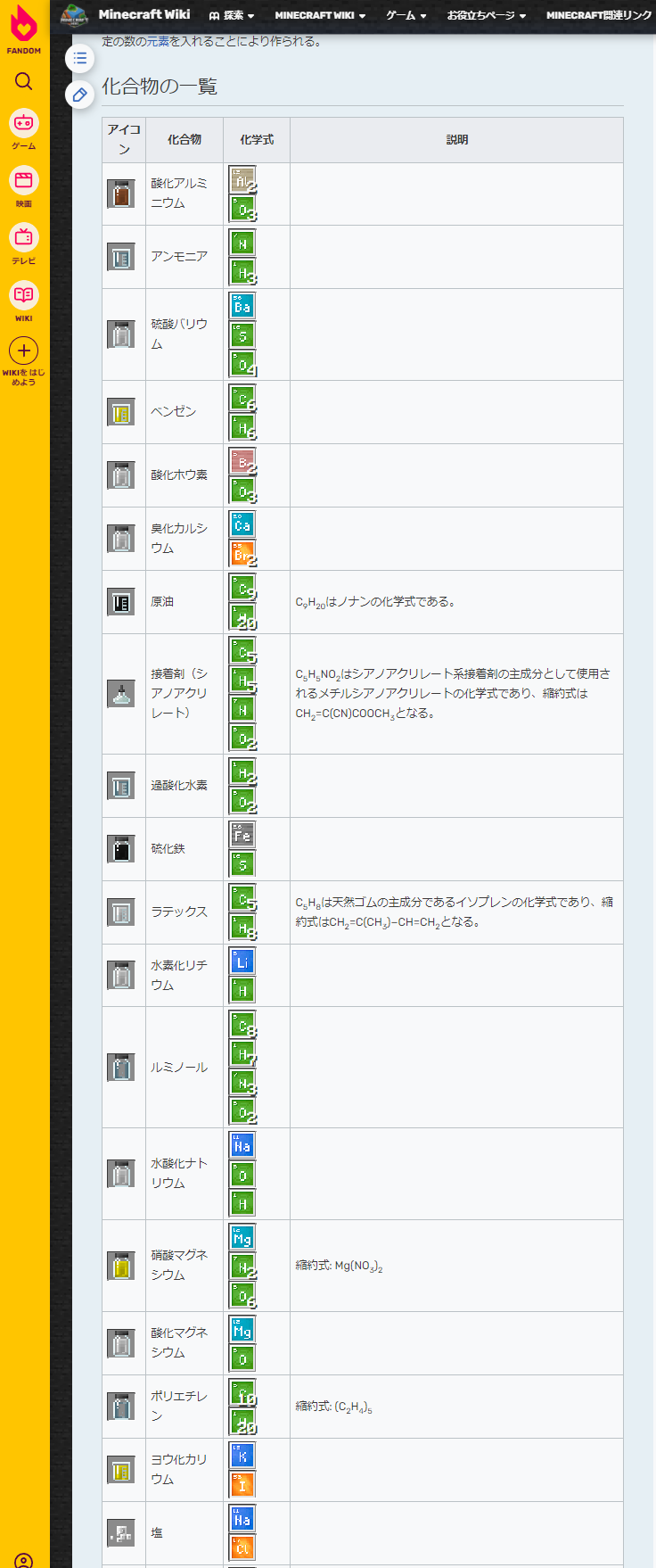
Task: Open the user profile icon in sidebar
Action: (x=24, y=1561)
